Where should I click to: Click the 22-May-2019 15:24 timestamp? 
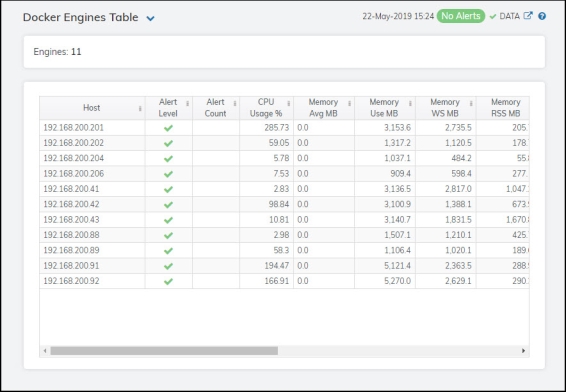tap(398, 17)
